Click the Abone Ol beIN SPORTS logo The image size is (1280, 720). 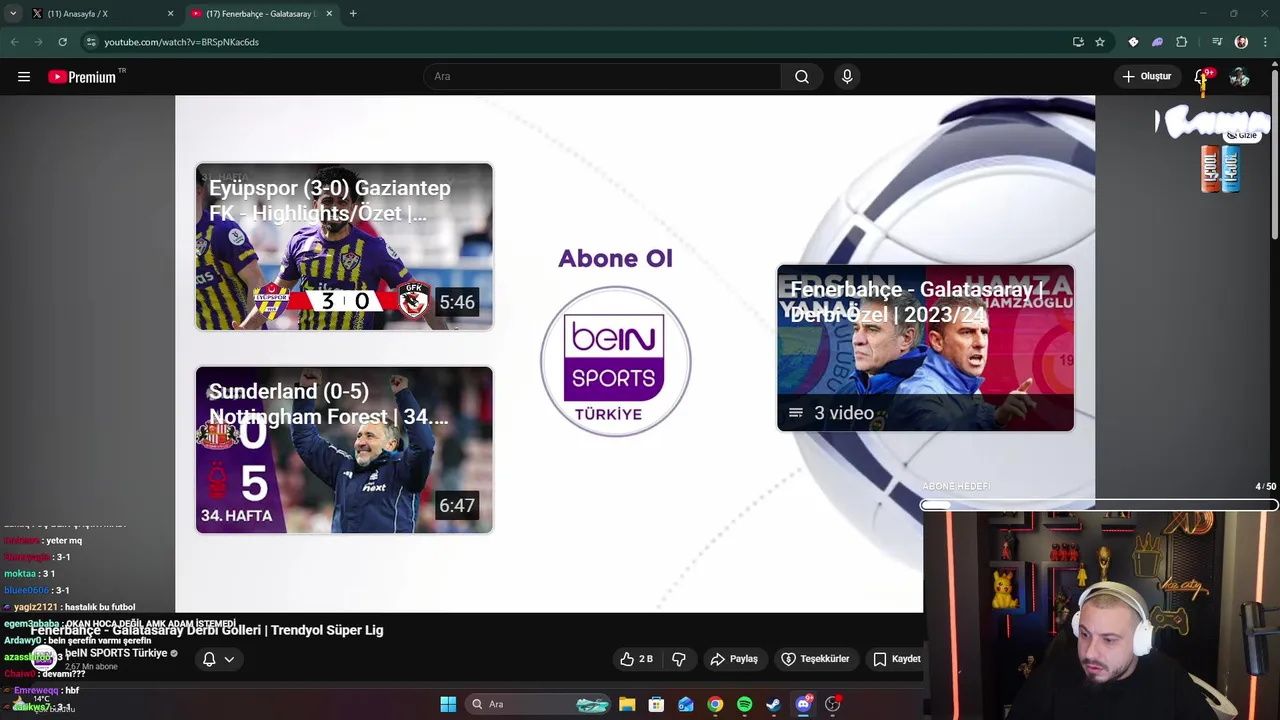point(615,361)
